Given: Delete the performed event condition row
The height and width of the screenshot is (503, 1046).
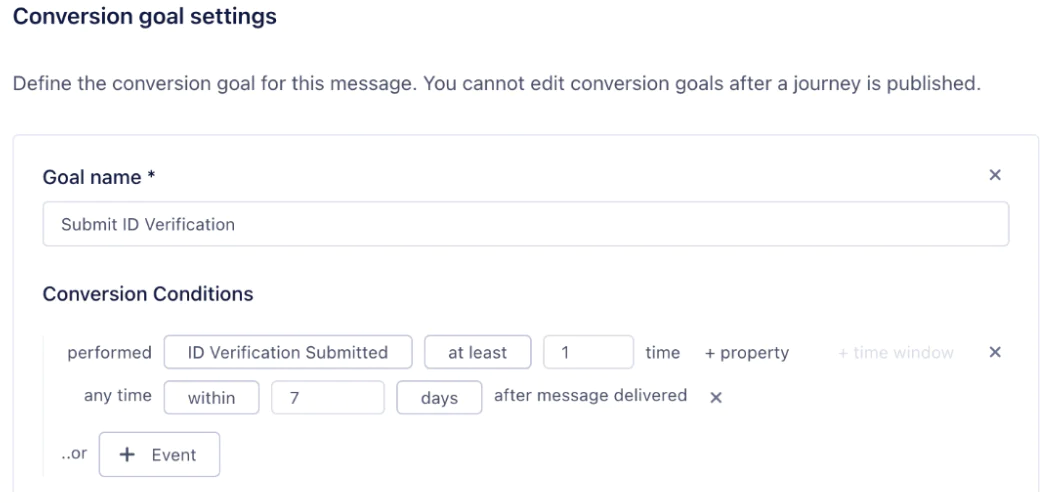Looking at the screenshot, I should click(x=994, y=353).
